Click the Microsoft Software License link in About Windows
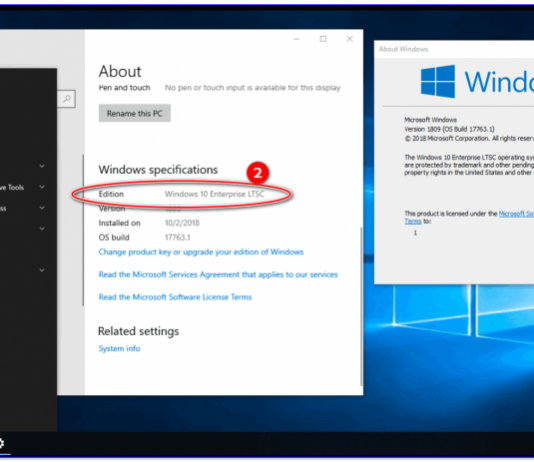Screen dimensions: 534x462 (516, 213)
